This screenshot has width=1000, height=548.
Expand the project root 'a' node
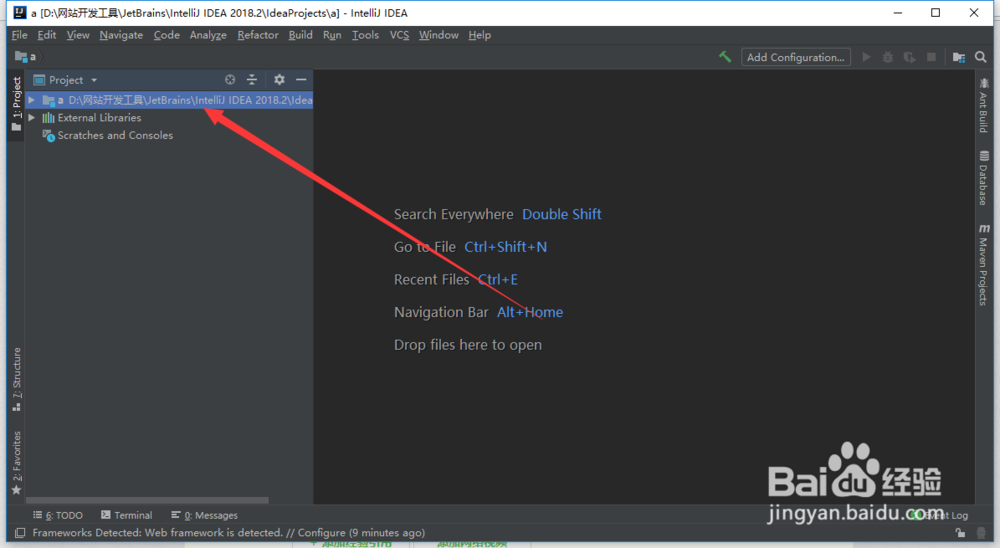click(31, 100)
